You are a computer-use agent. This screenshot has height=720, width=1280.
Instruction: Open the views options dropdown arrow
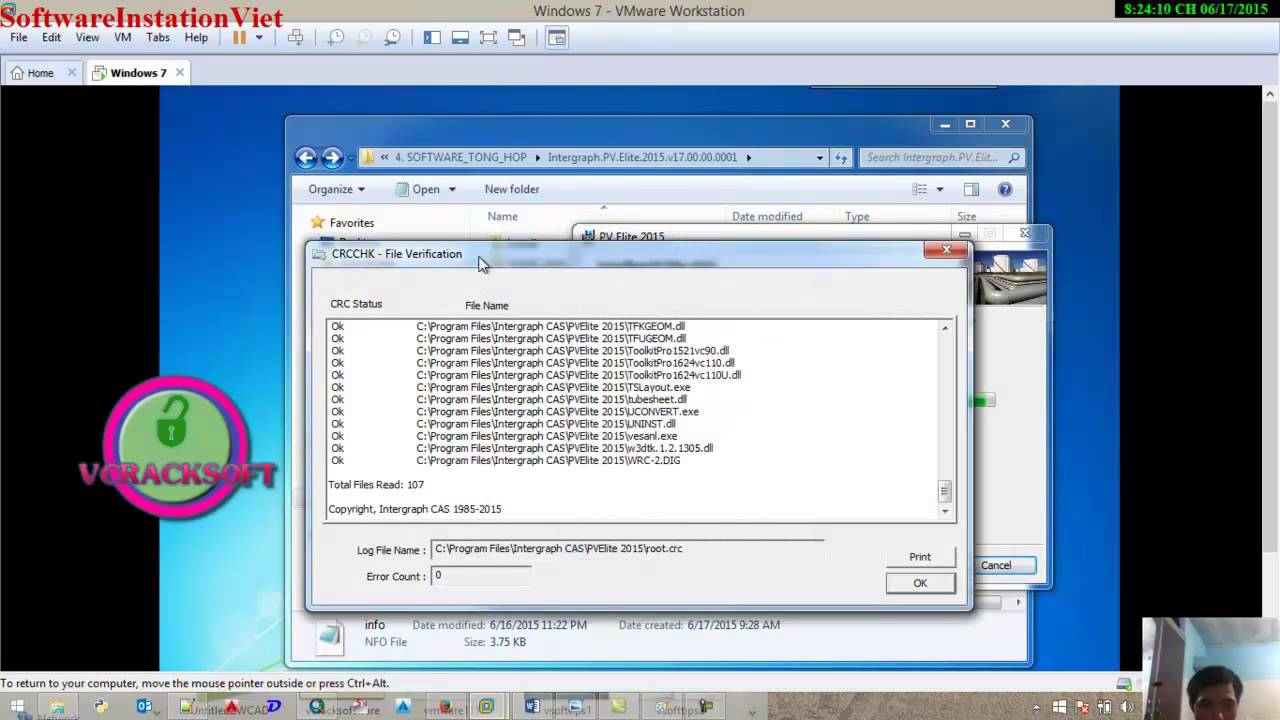(939, 189)
